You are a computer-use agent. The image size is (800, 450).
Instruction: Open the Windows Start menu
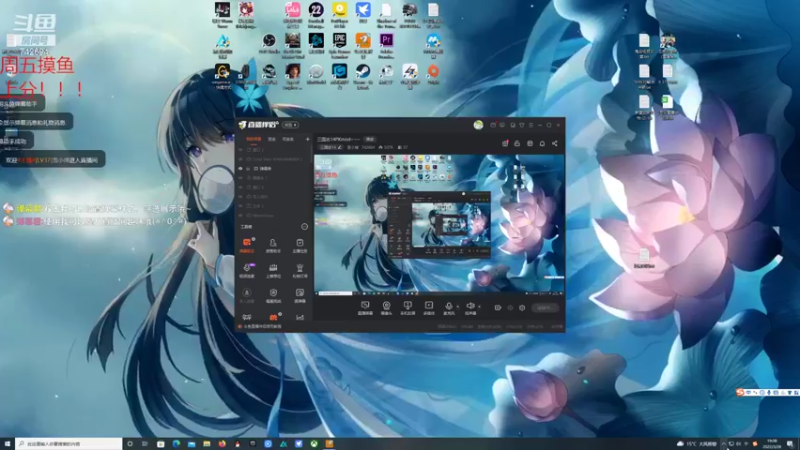click(x=7, y=444)
